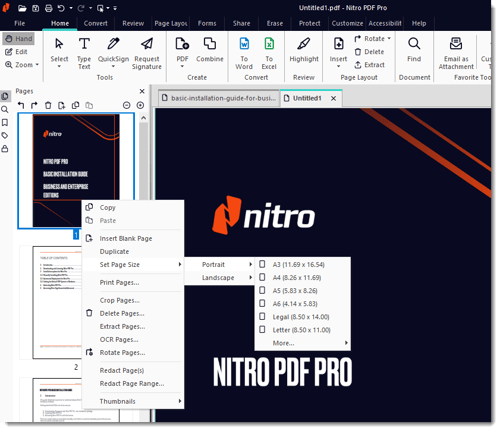Zoom in thumbnails with plus icon

coord(140,105)
